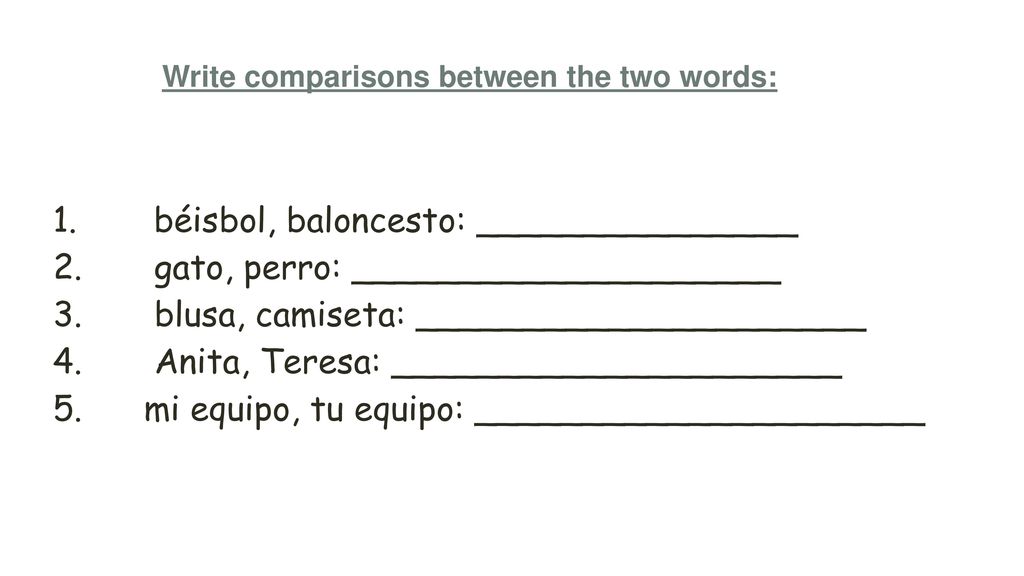
Task: Click the blank line after 'mi equipo, tu equipo:'
Action: (699, 423)
